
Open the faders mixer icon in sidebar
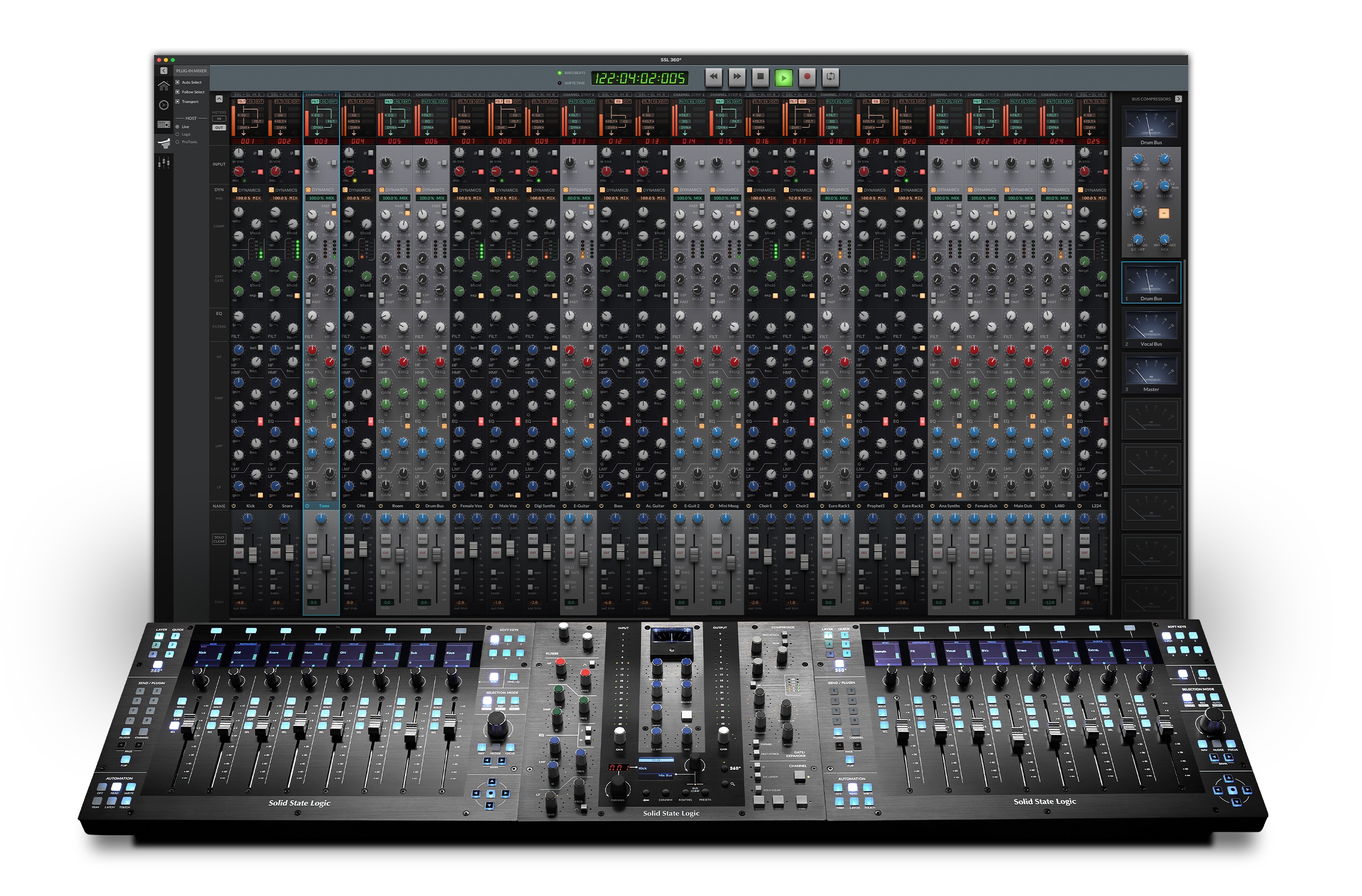point(164,163)
